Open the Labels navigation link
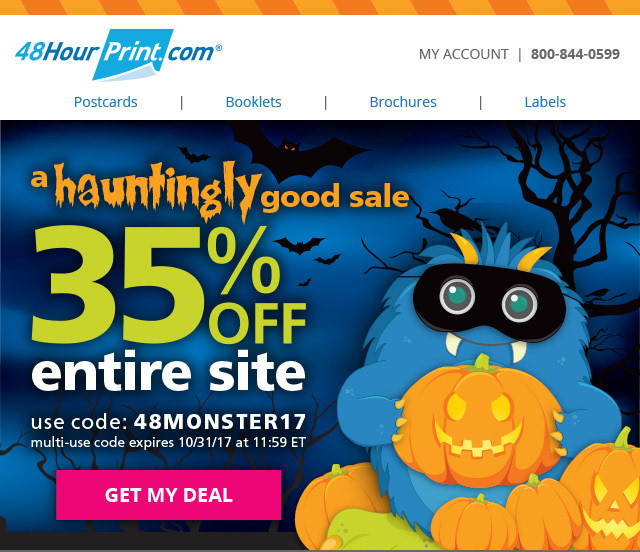640x552 pixels. coord(545,102)
